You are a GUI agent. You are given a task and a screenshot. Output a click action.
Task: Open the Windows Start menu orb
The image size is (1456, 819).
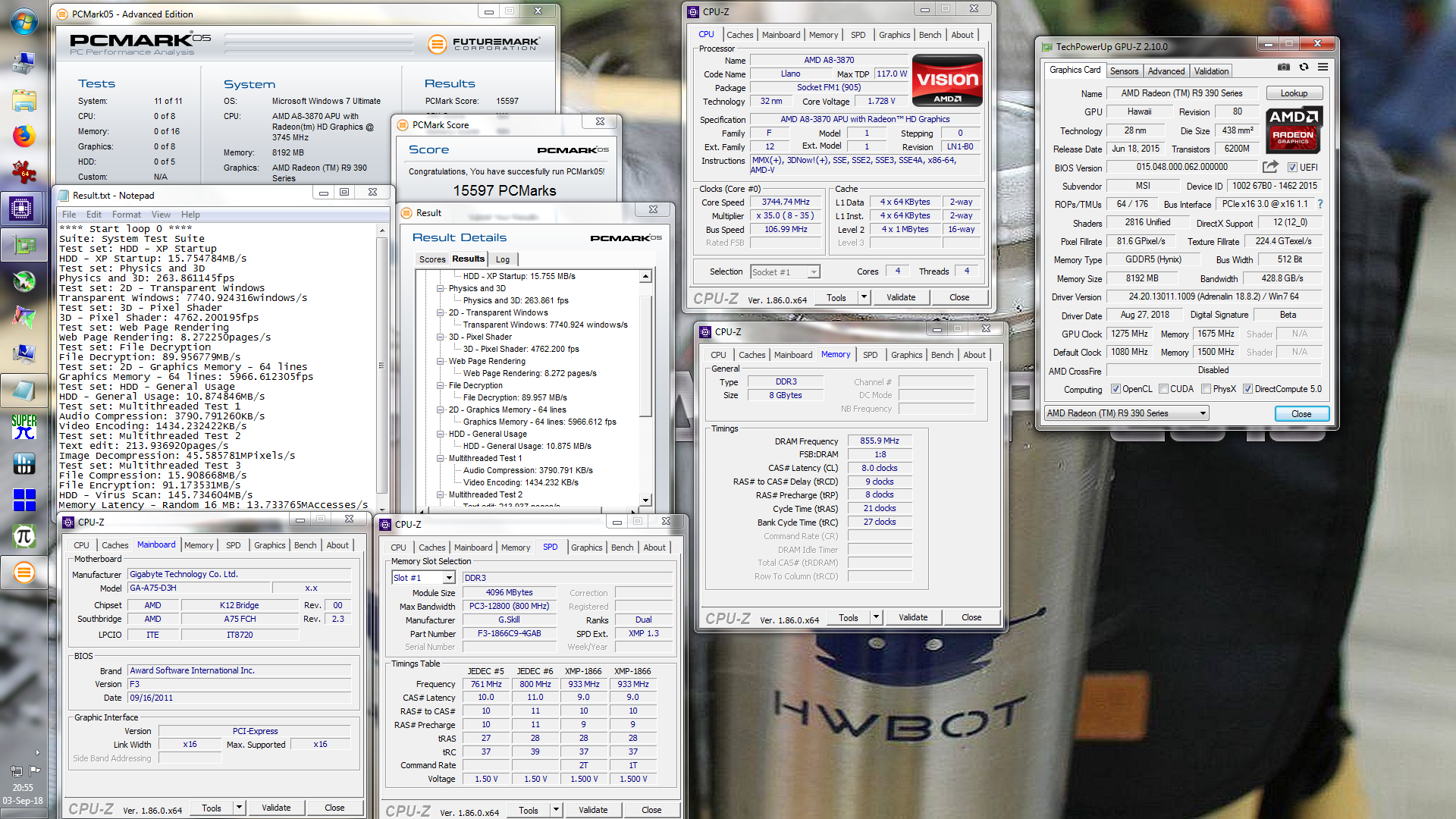pos(24,20)
